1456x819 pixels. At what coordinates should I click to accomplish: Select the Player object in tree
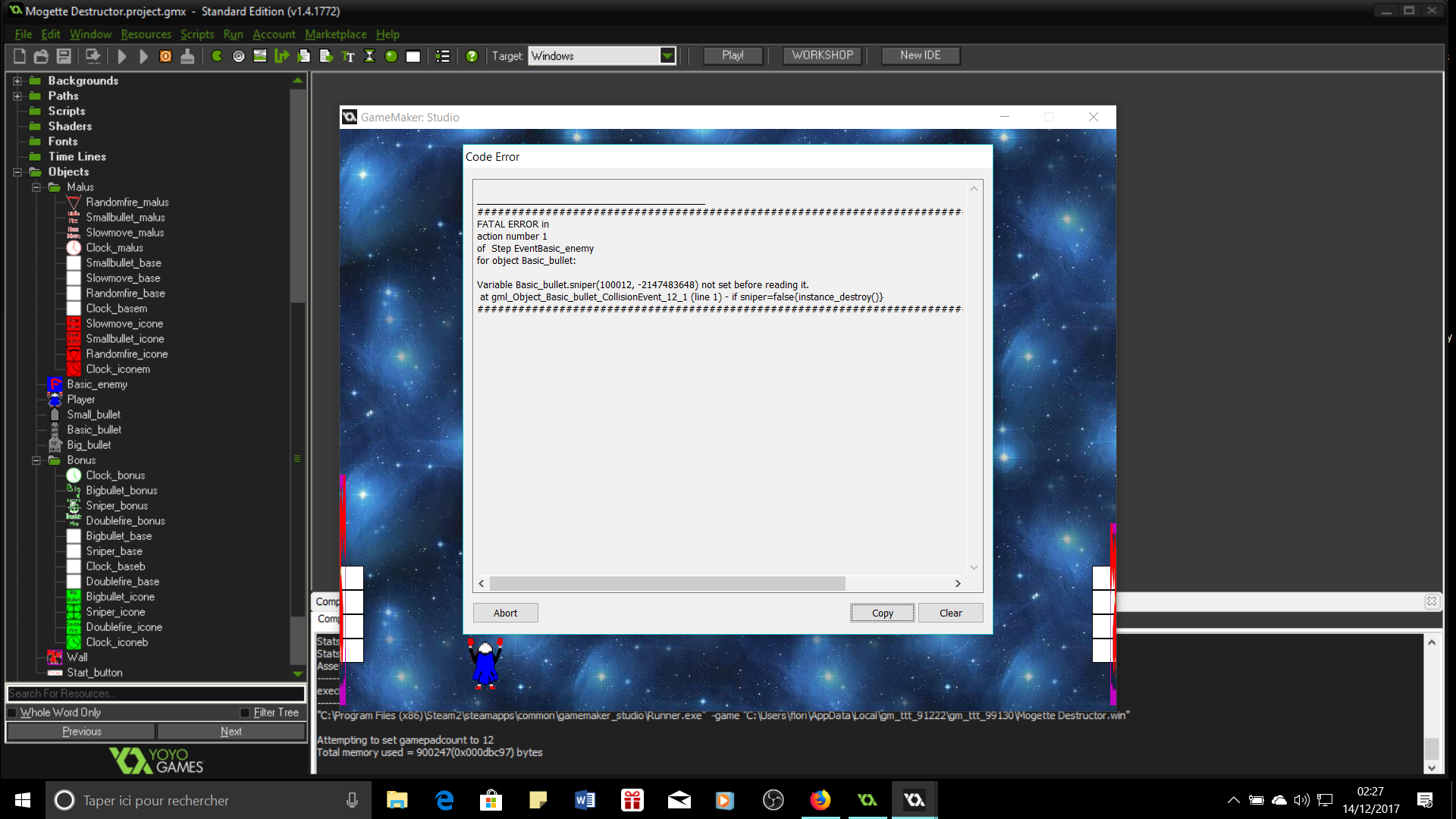click(x=81, y=400)
